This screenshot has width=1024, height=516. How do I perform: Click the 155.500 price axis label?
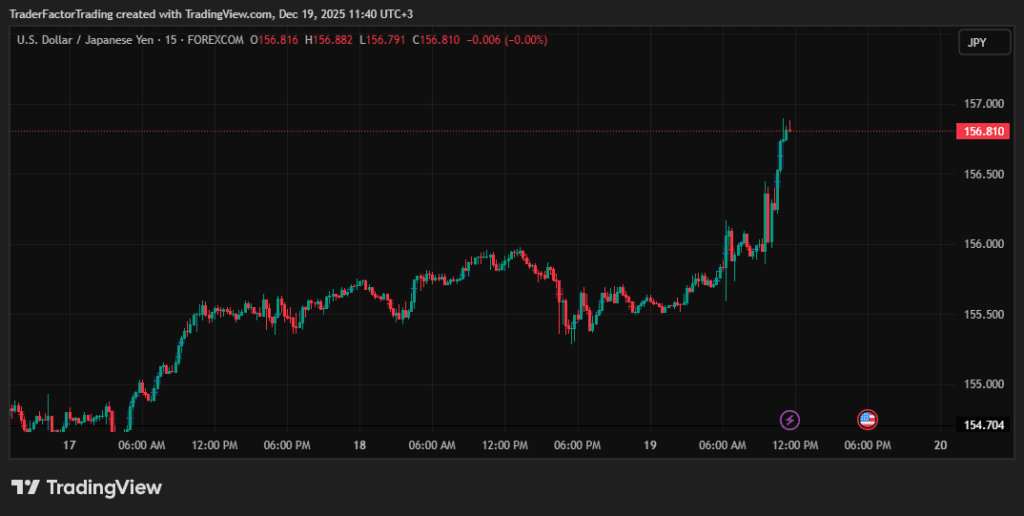pyautogui.click(x=984, y=314)
